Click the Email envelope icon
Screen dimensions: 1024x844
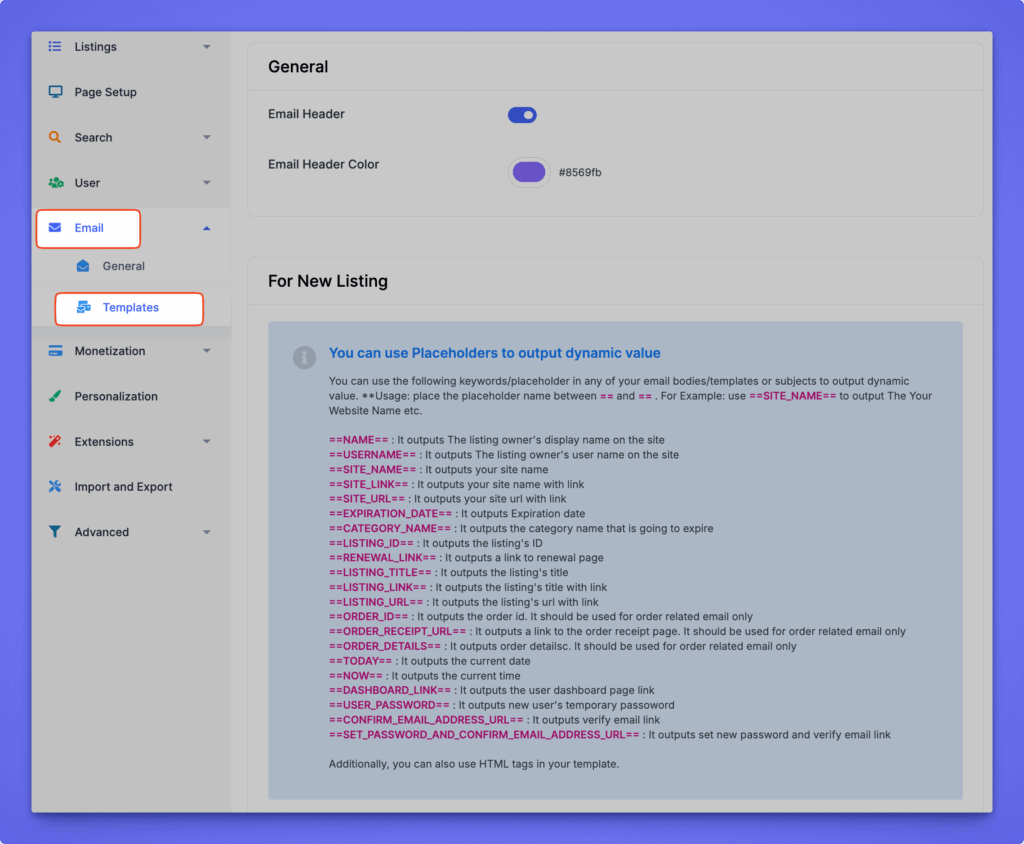coord(55,228)
